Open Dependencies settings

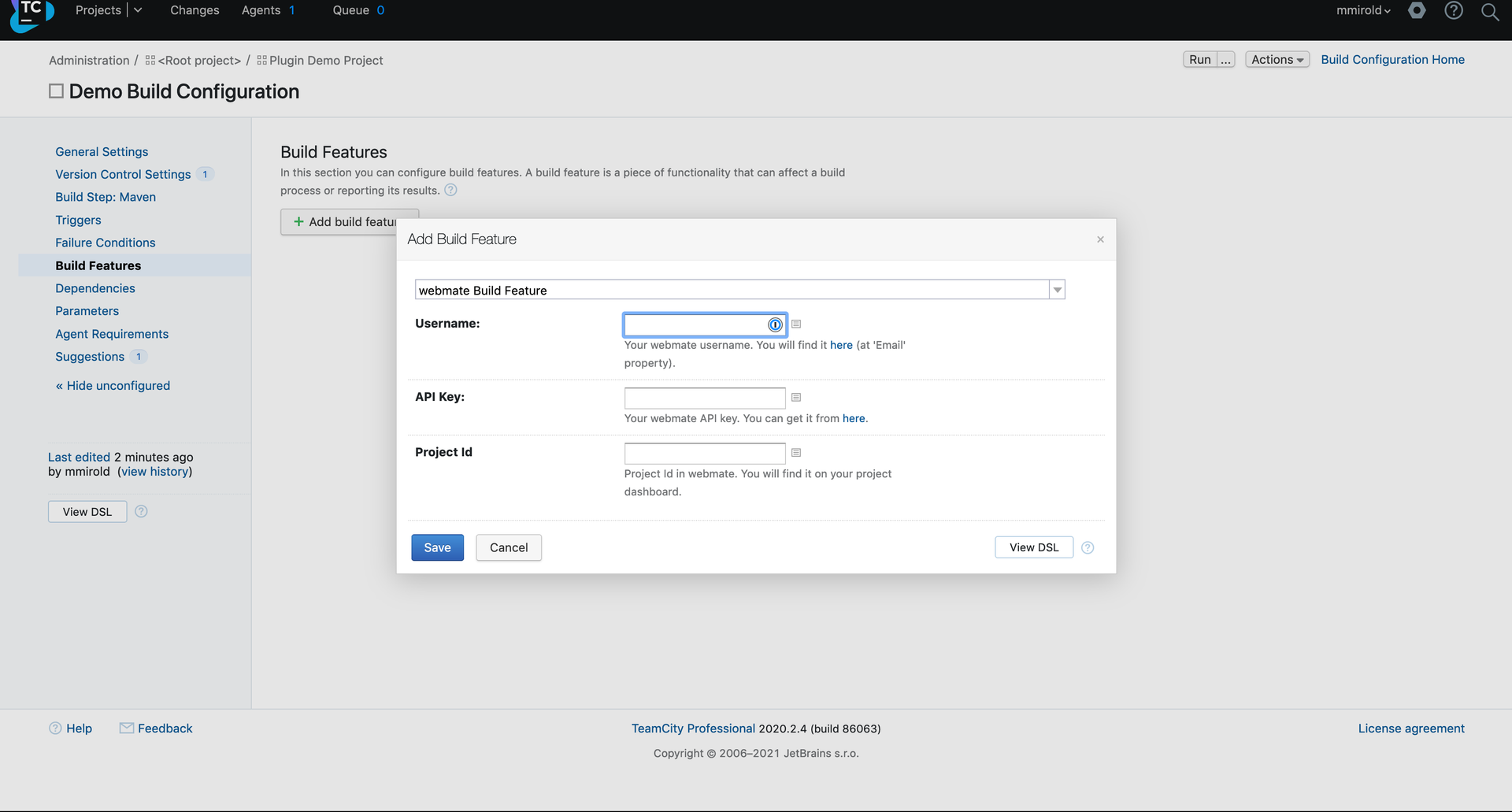click(95, 289)
